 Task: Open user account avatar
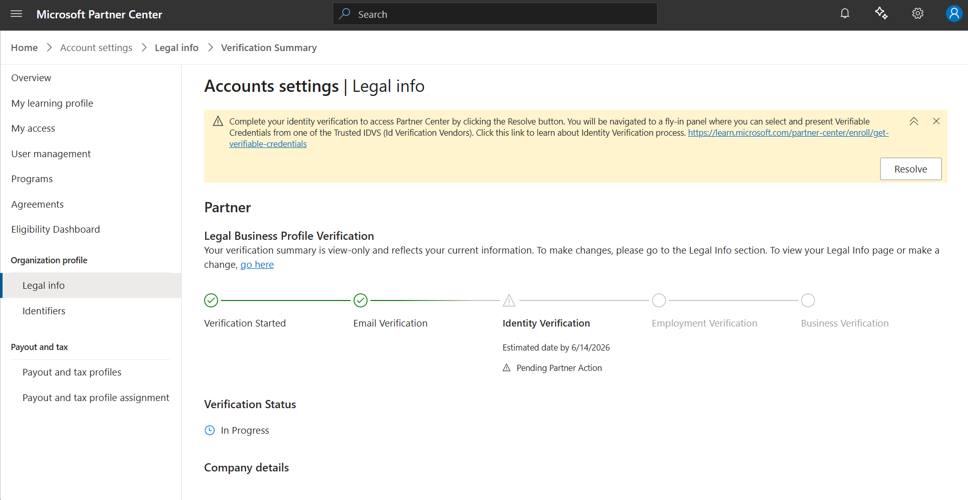click(x=954, y=14)
